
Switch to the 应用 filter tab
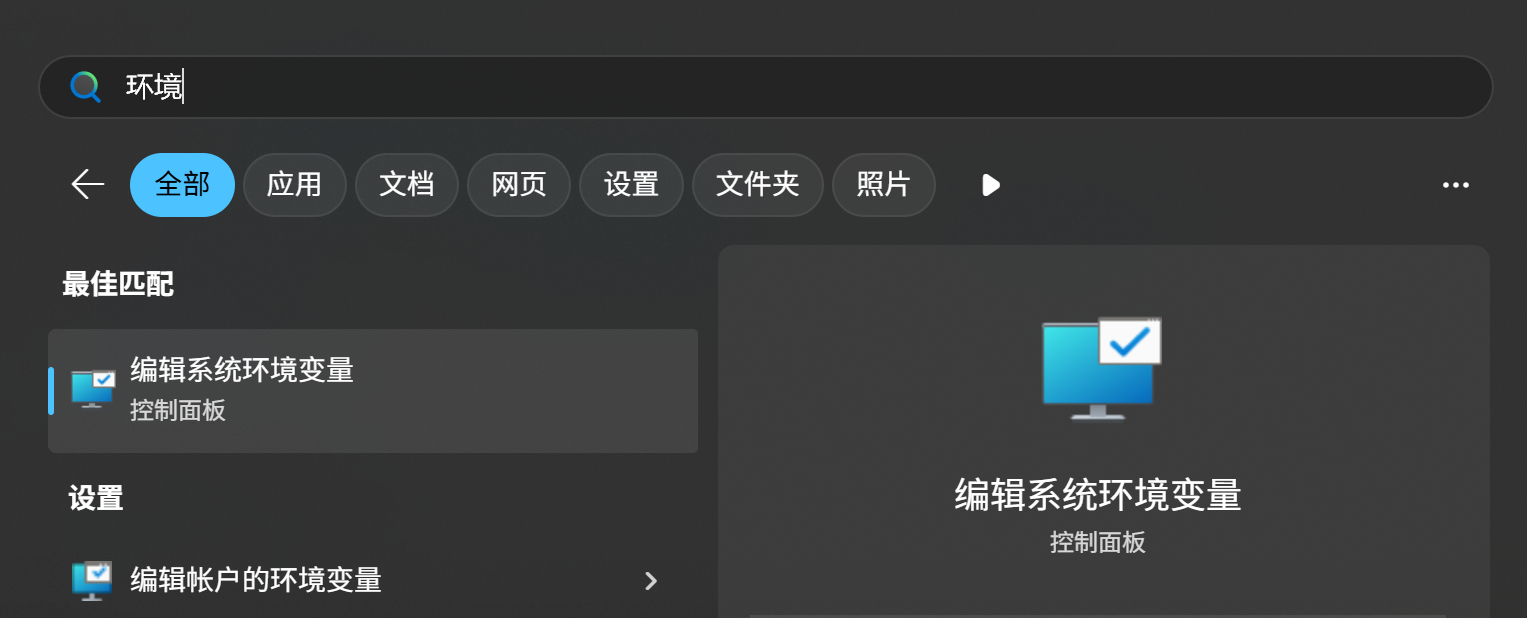[x=295, y=185]
